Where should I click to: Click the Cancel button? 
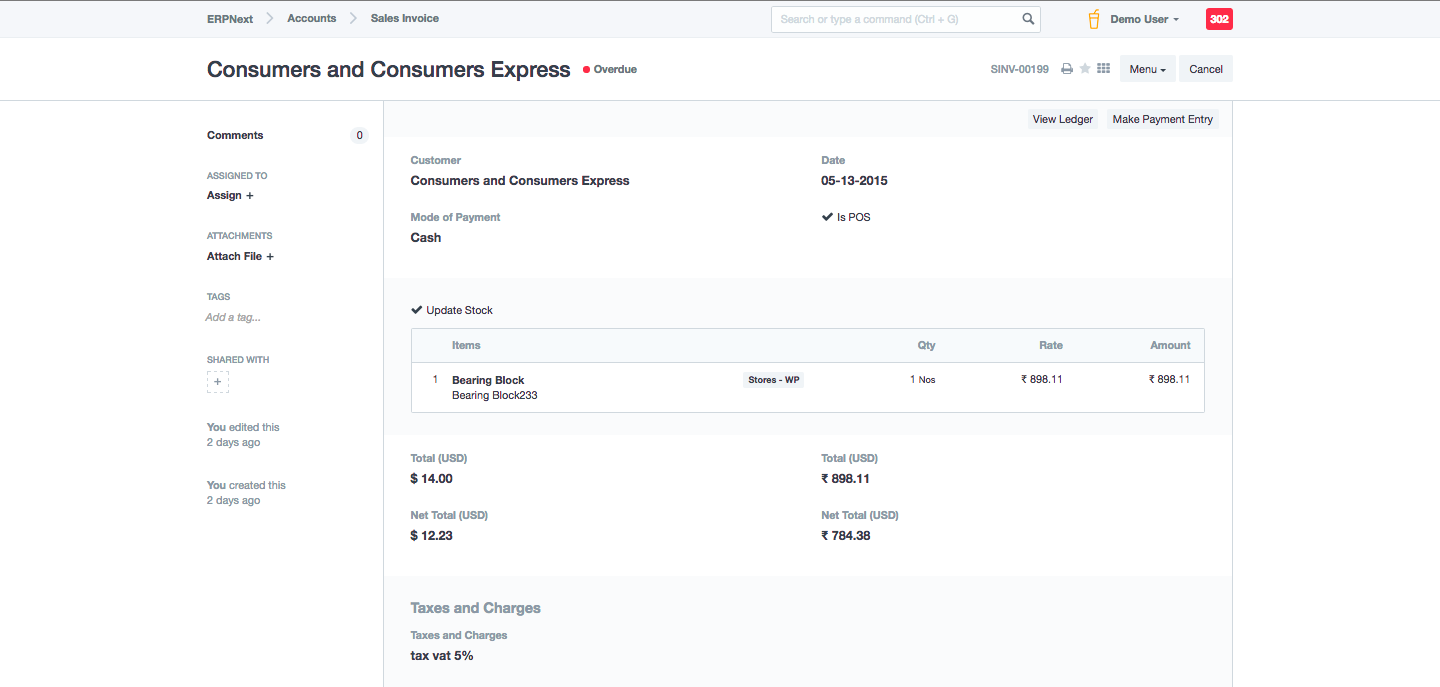[x=1205, y=69]
